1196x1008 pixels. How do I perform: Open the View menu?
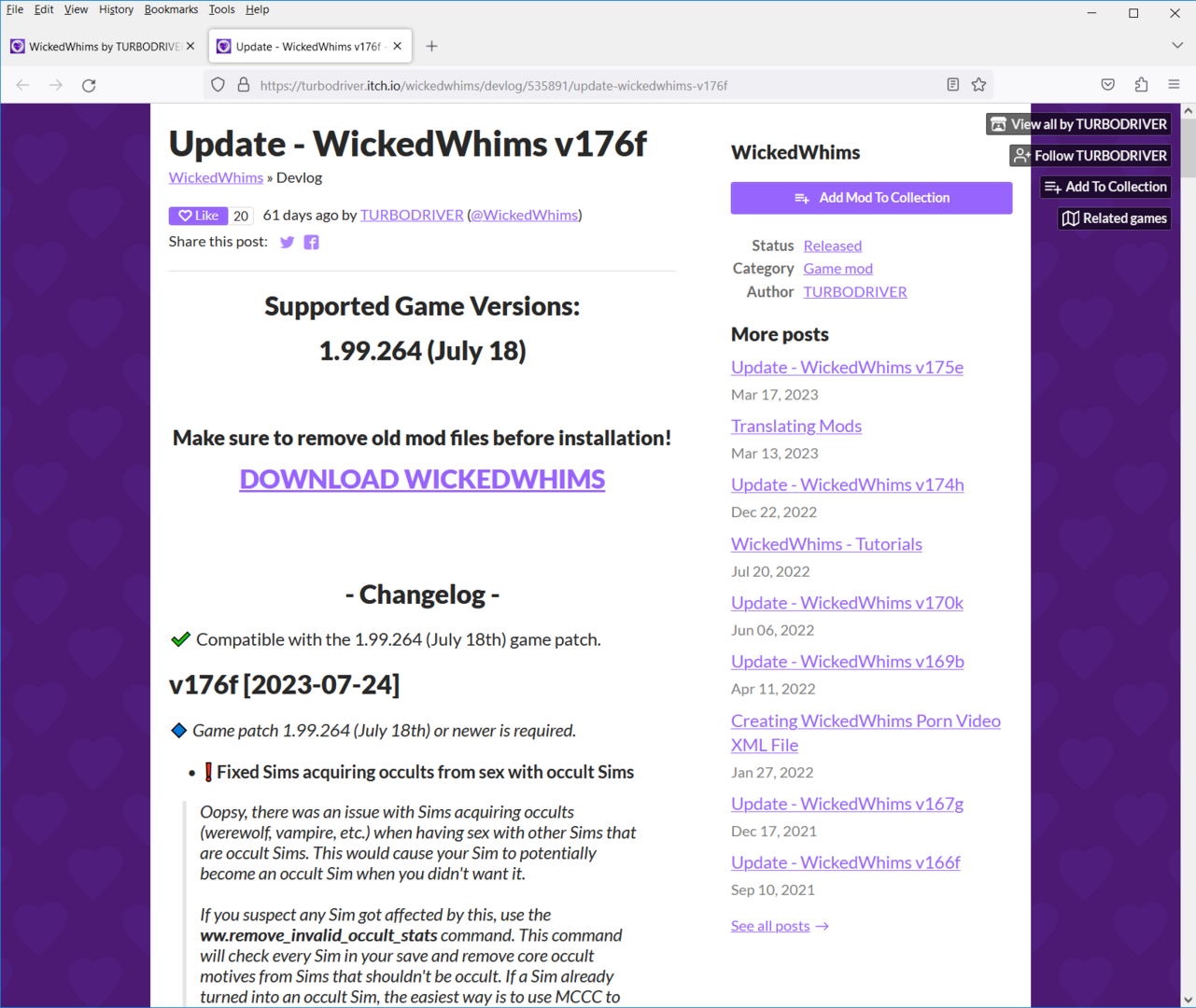(76, 9)
